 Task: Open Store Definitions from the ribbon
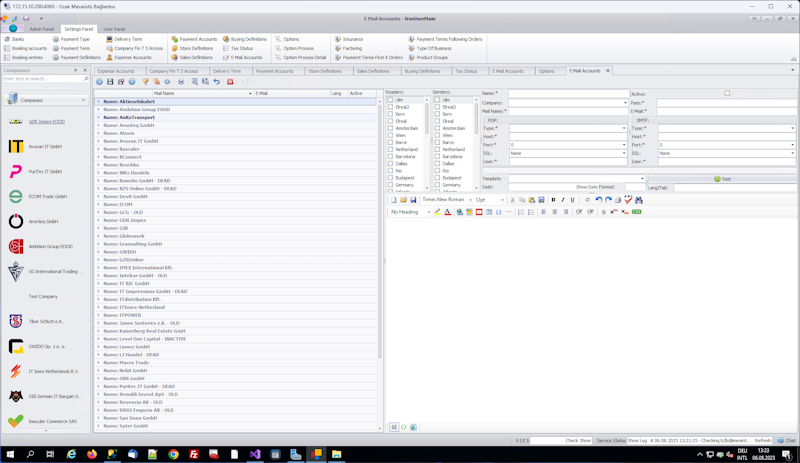[x=192, y=48]
